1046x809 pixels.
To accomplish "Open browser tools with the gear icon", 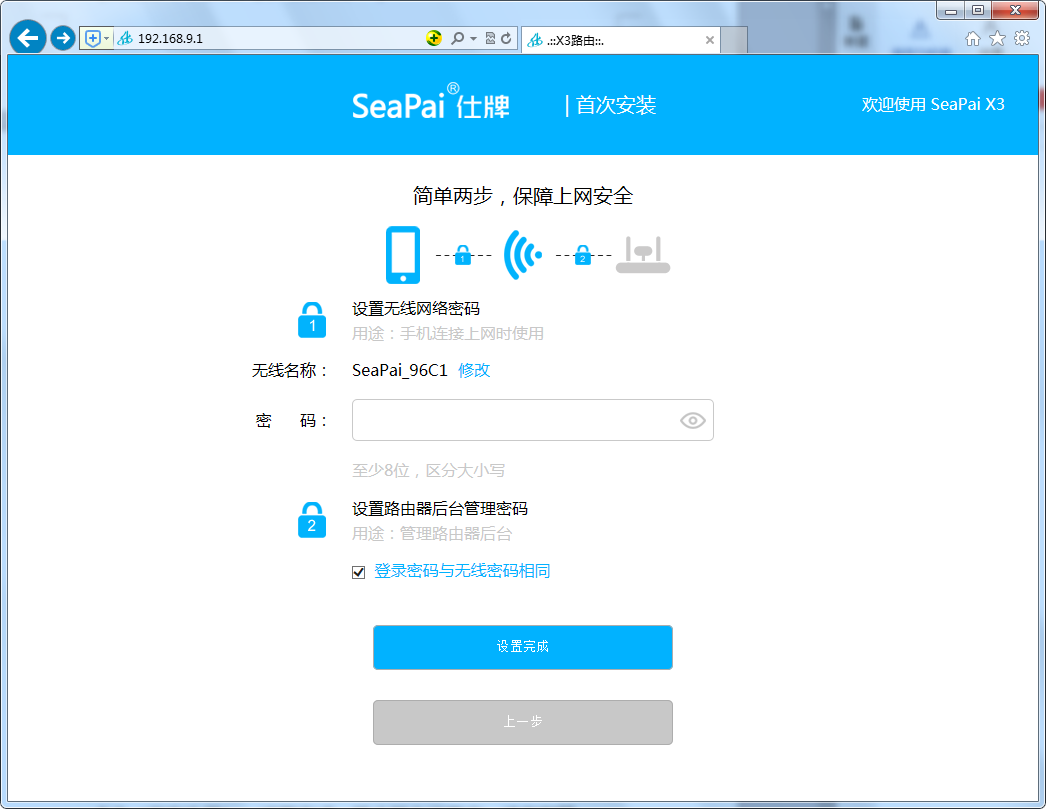I will (x=1022, y=39).
